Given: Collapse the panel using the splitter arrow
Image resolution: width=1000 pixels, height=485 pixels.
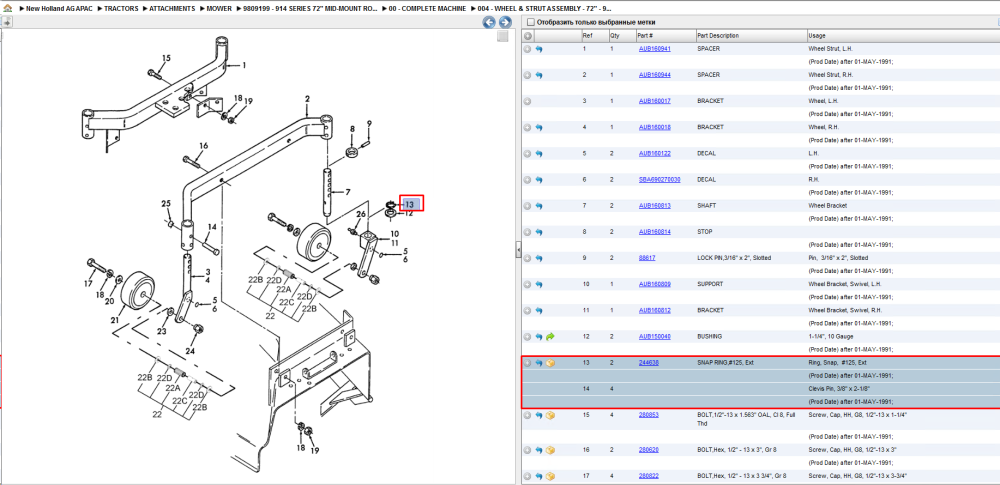Looking at the screenshot, I should [518, 251].
